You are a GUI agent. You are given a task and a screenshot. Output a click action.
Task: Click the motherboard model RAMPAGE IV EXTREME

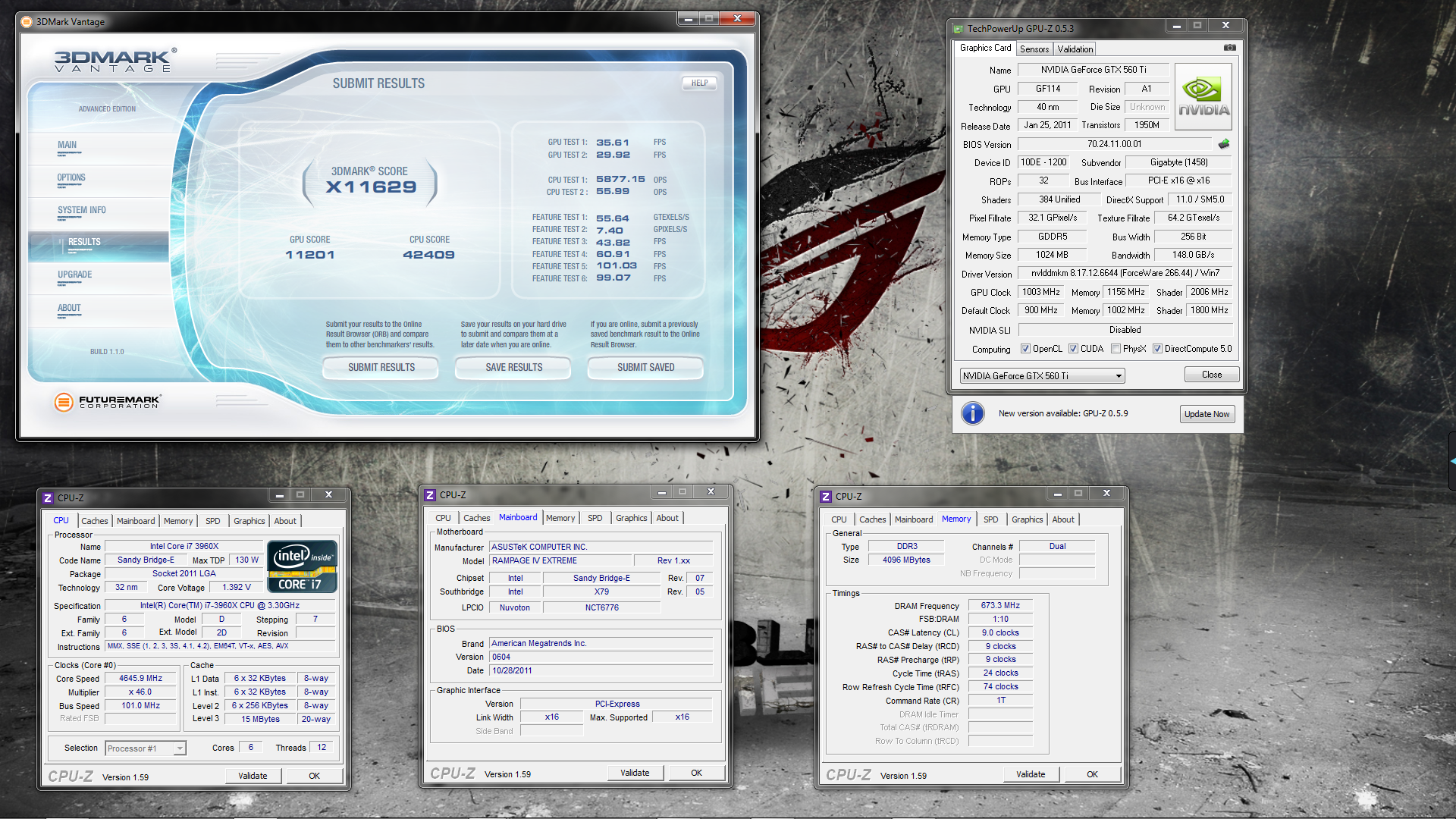click(562, 561)
